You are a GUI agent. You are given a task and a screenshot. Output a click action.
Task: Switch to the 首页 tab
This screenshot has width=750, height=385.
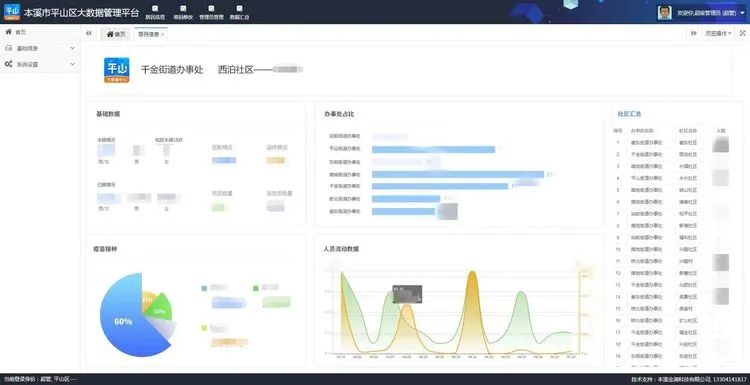click(116, 34)
